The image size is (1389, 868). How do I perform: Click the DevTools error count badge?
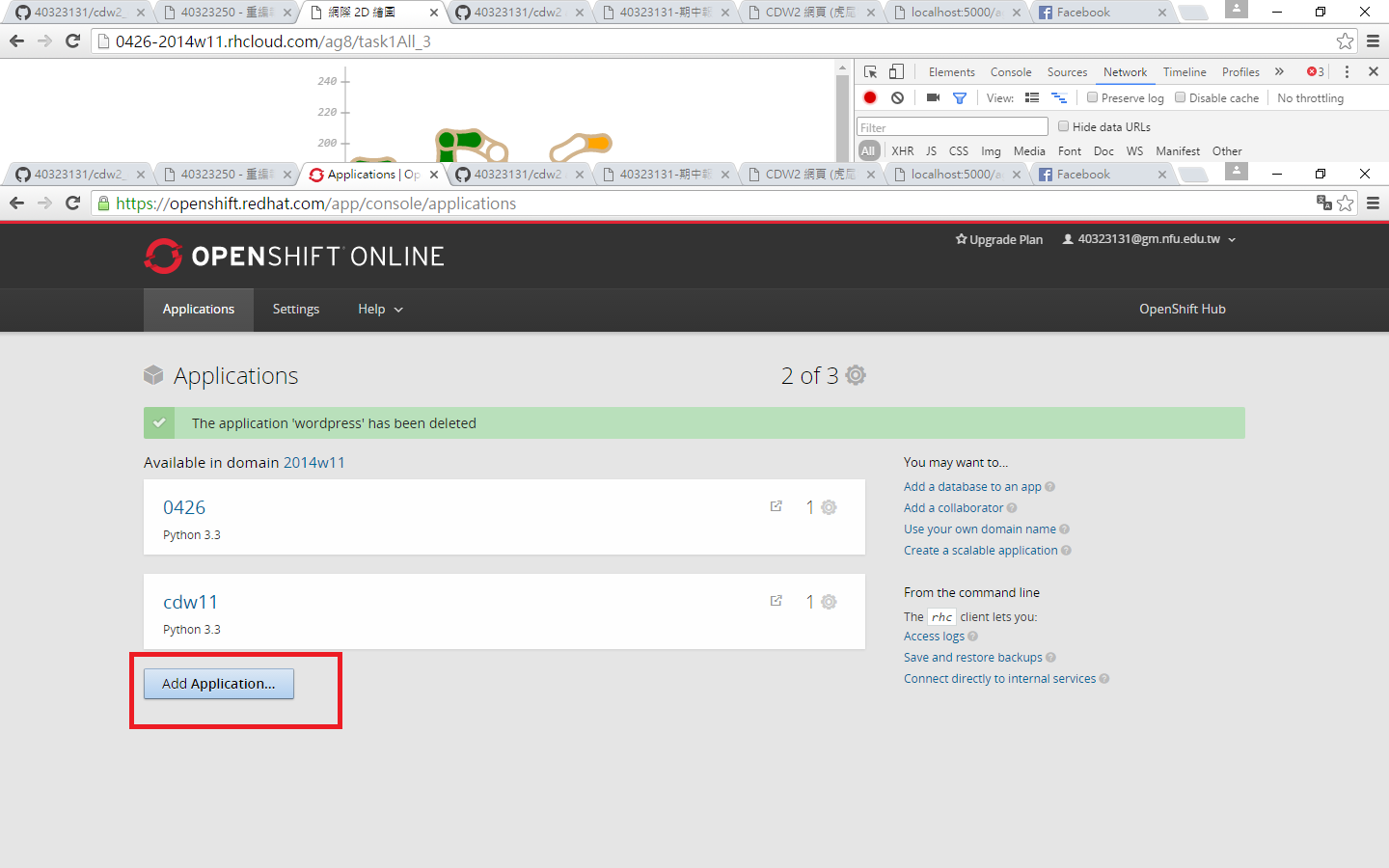[1316, 71]
